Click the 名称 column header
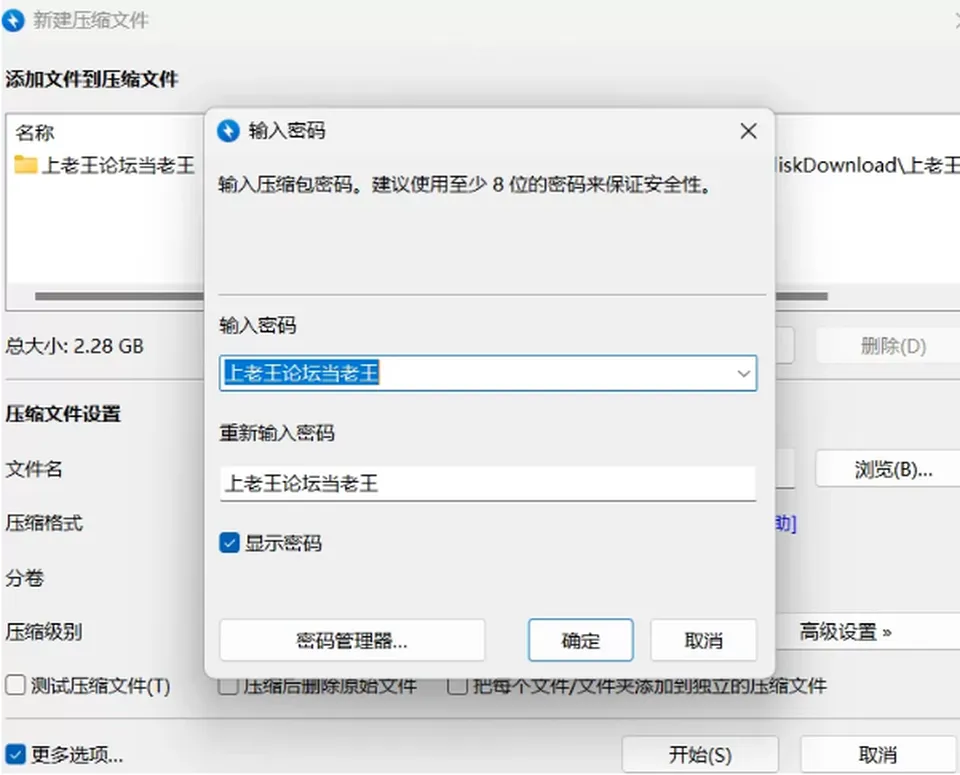 34,132
